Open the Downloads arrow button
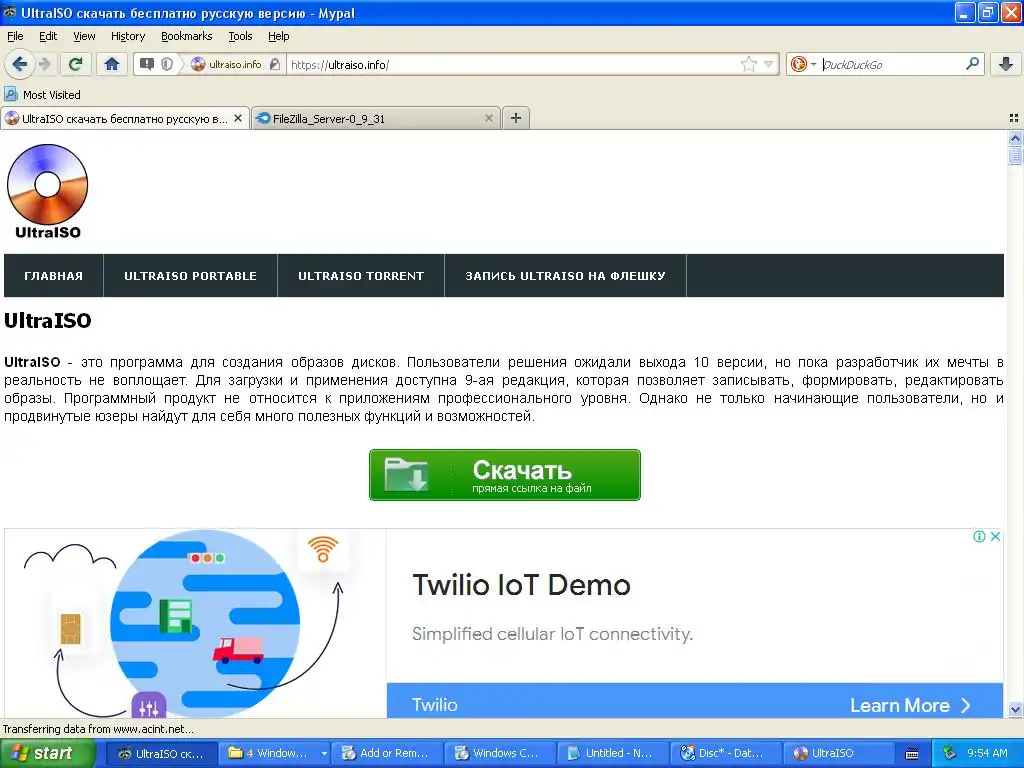Screen dimensions: 1024x768 (x=1006, y=64)
